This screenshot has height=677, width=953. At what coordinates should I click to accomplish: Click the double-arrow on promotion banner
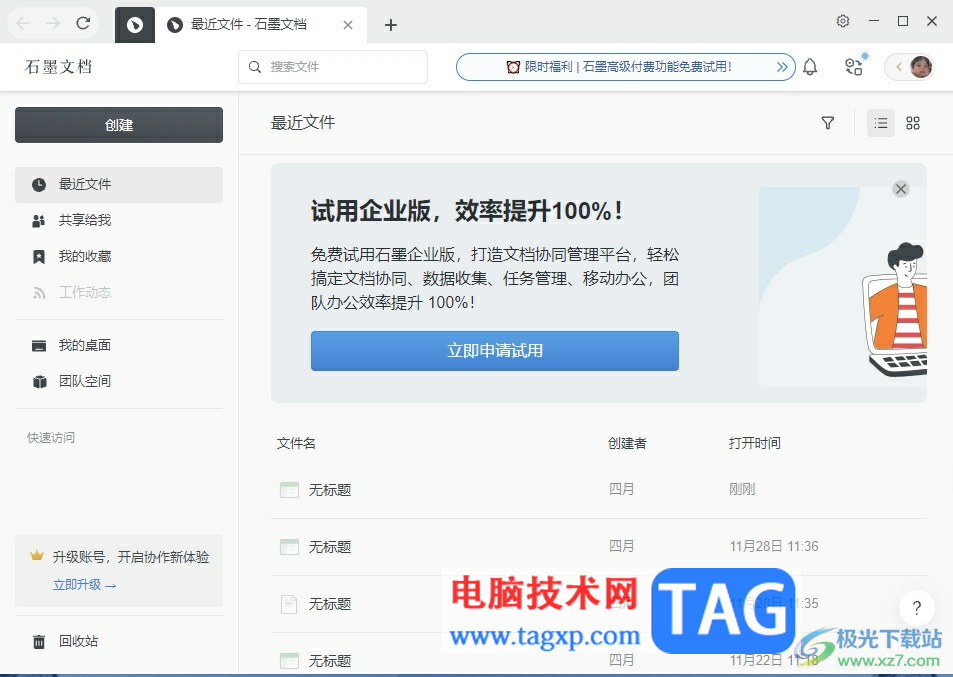(782, 67)
